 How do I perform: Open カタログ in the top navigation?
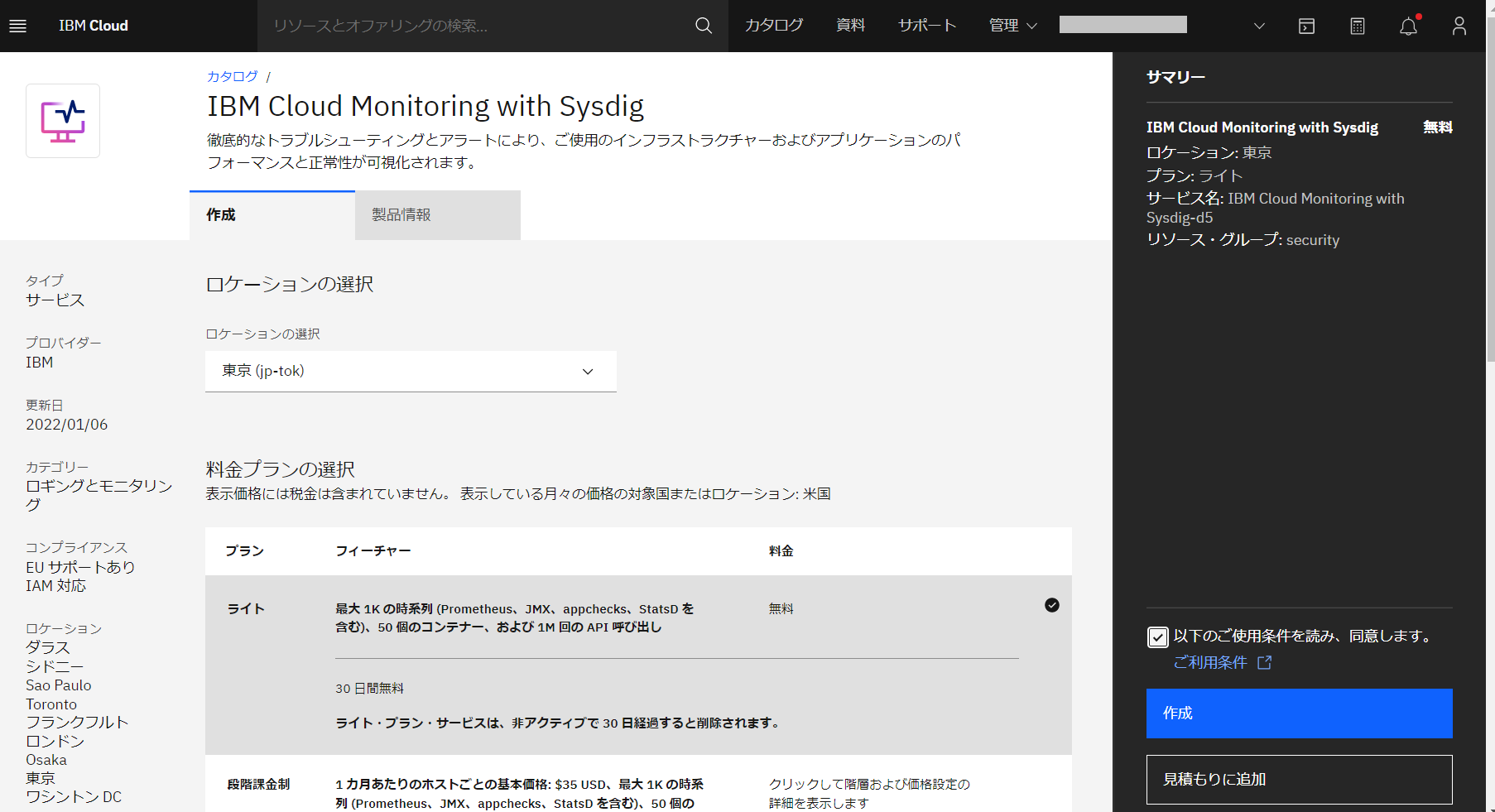774,26
